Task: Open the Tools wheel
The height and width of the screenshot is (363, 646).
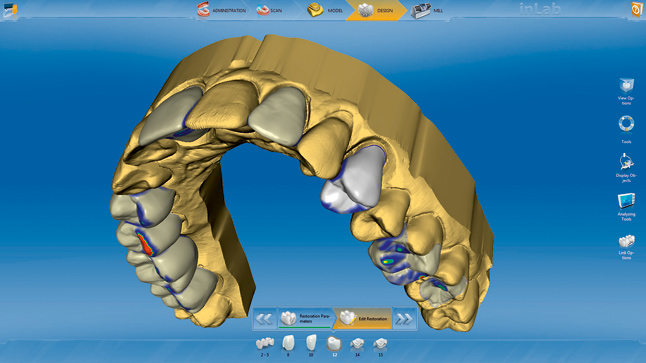Action: click(x=626, y=129)
